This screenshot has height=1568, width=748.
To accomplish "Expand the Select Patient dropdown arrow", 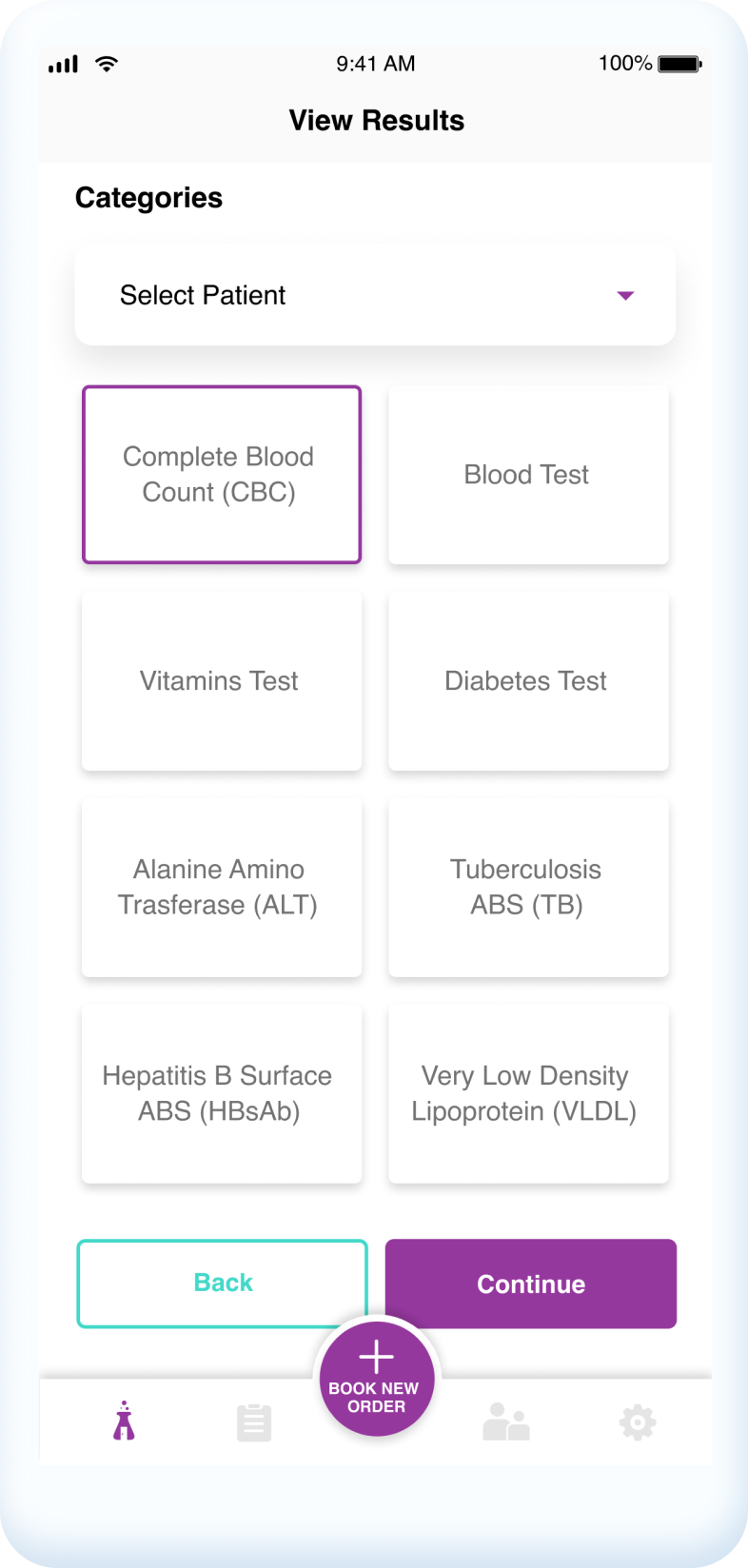I will pos(625,296).
